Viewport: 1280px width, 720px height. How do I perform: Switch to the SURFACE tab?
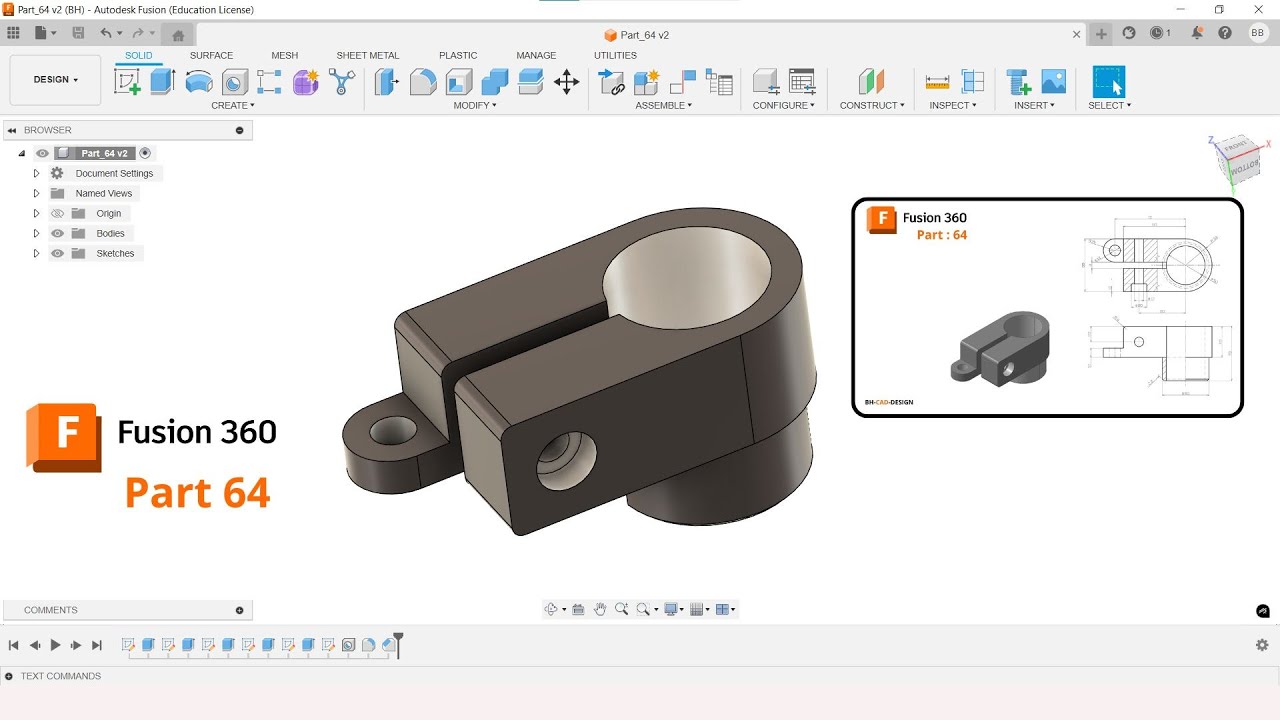[x=211, y=55]
